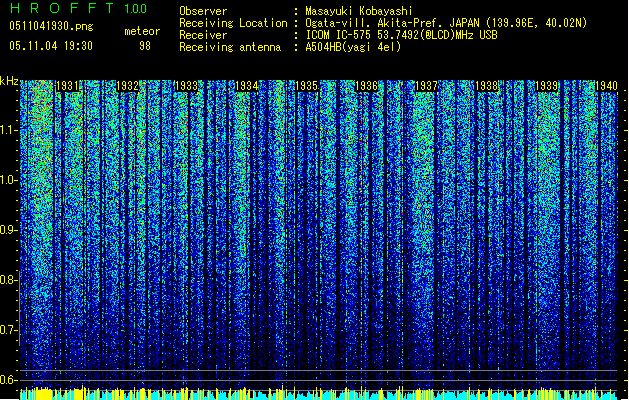Click the 'meteor' label
The height and width of the screenshot is (400, 629).
142,31
